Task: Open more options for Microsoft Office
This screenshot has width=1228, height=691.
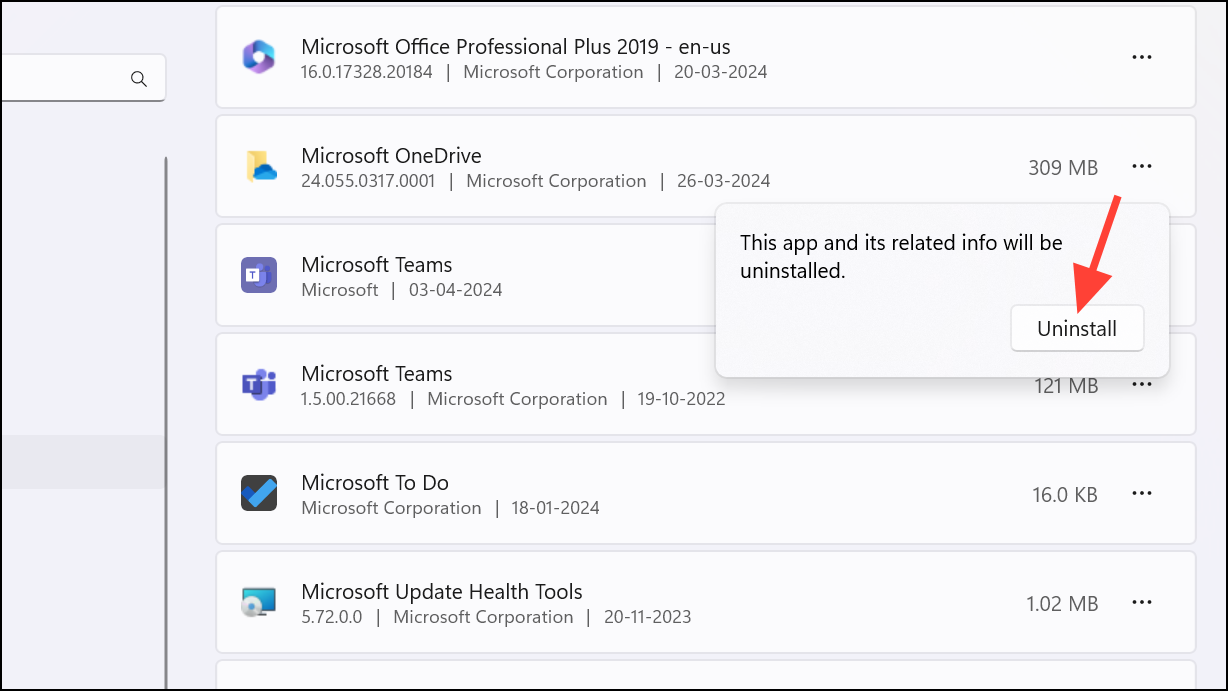Action: pos(1142,58)
